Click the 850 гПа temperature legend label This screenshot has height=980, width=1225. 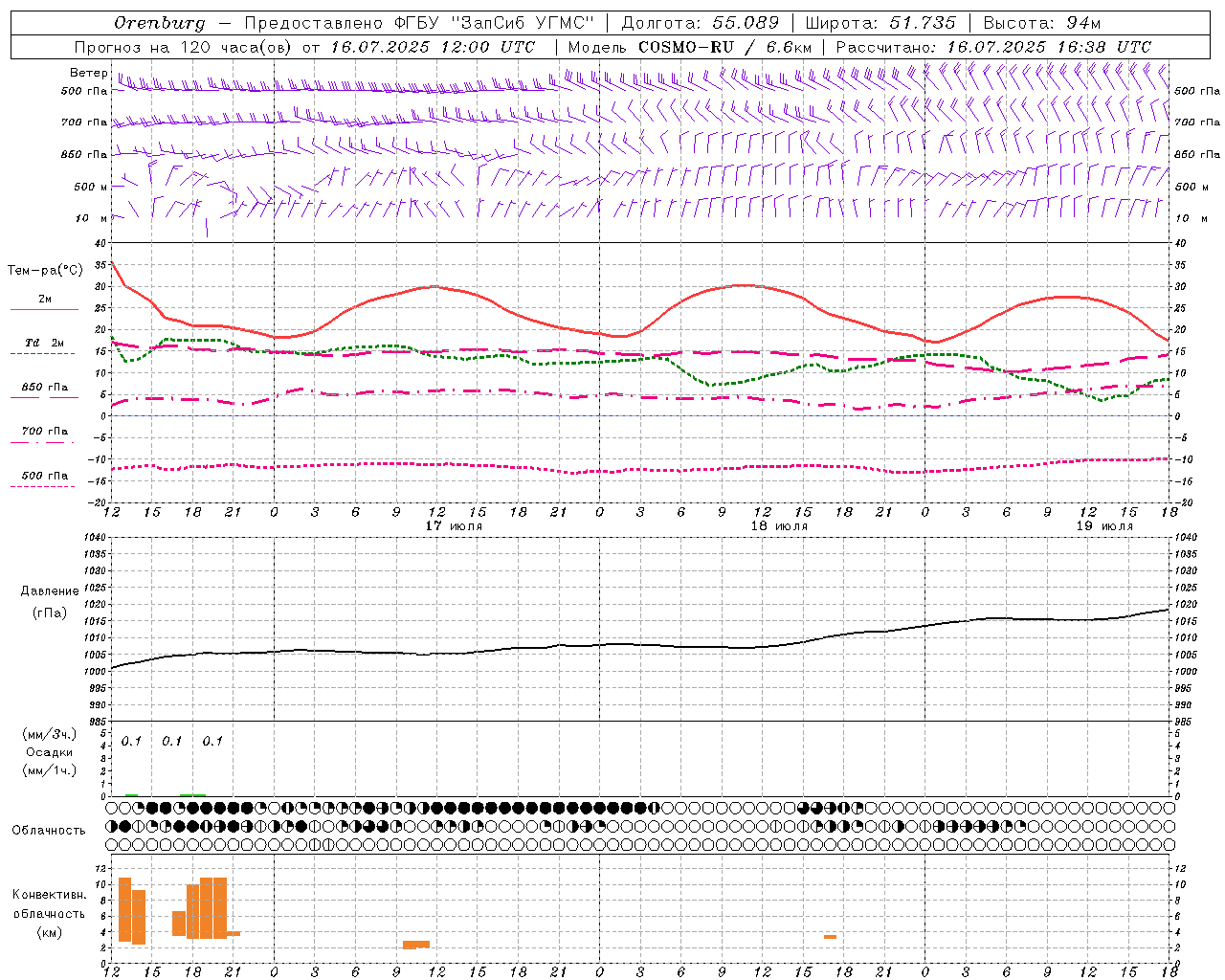(x=45, y=388)
